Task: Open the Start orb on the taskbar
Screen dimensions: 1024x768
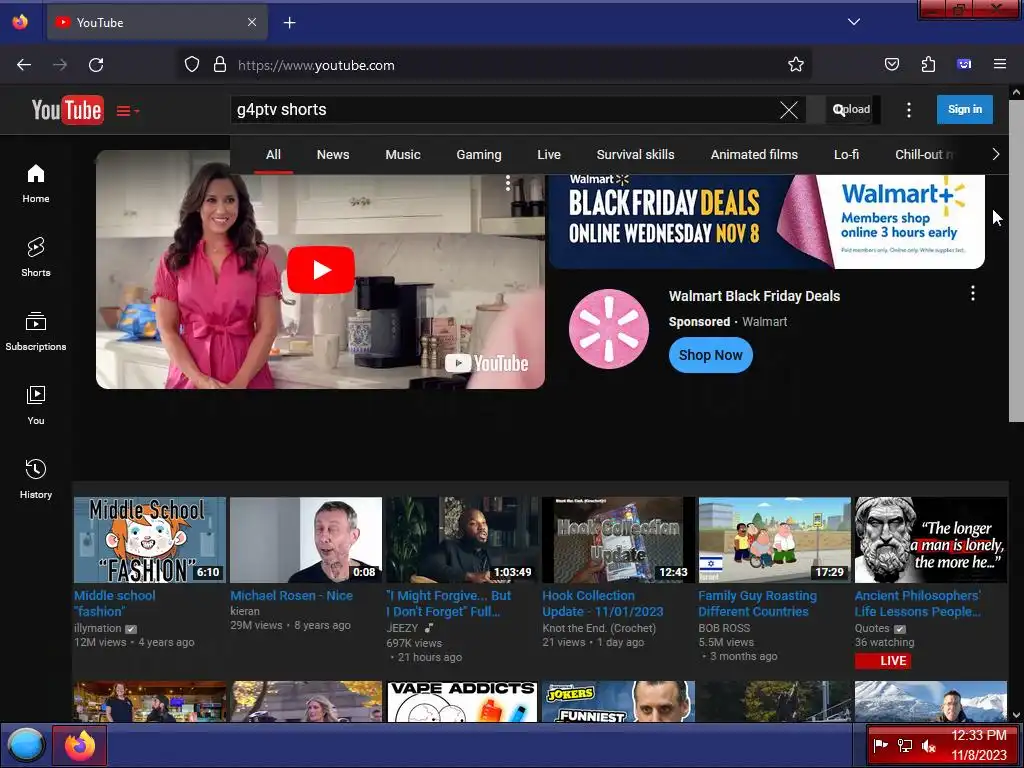Action: [x=25, y=745]
